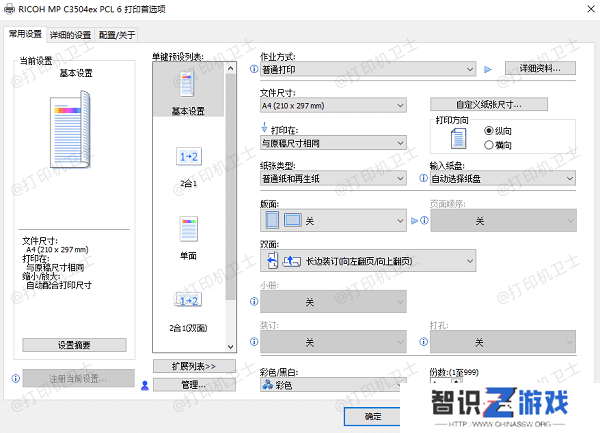
Task: Click info icon beside 注册当前设置 button
Action: (15, 378)
